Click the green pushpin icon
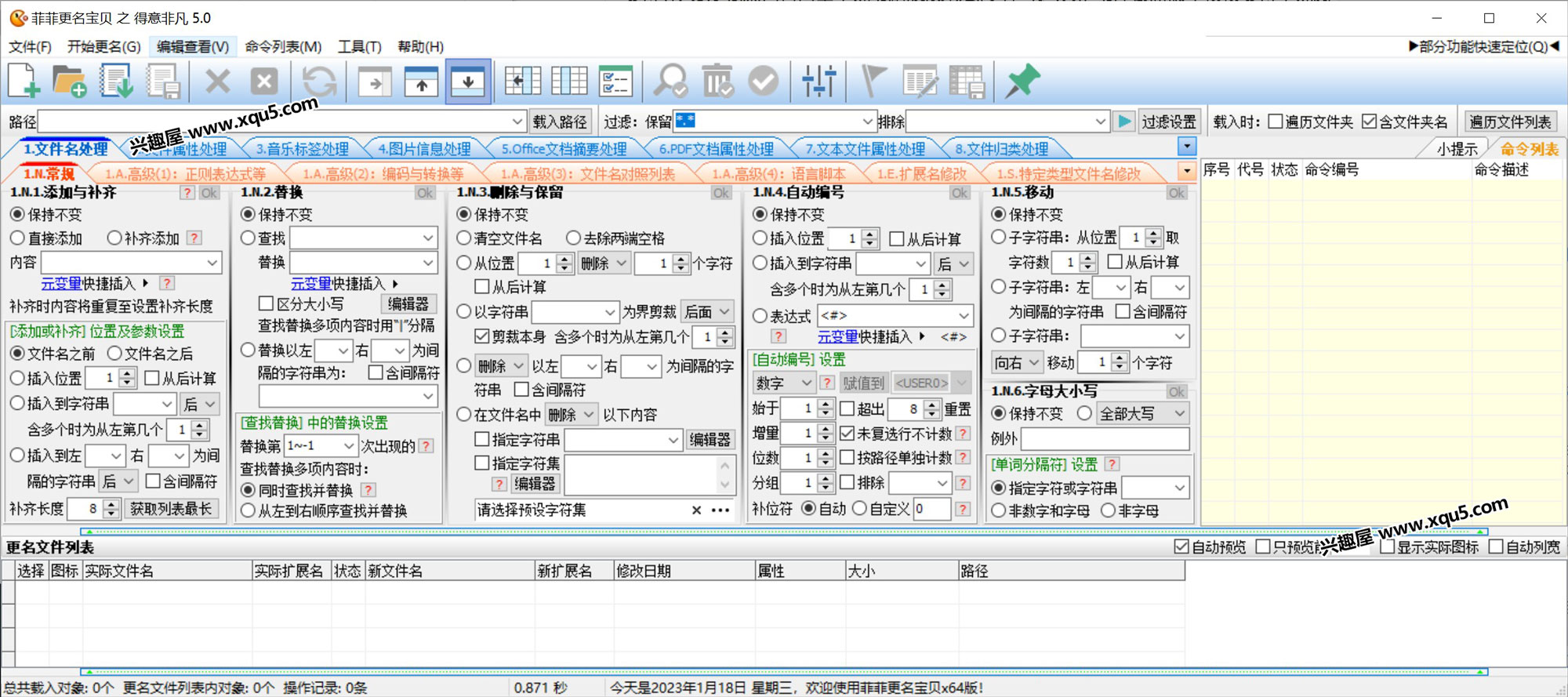 click(x=1022, y=81)
